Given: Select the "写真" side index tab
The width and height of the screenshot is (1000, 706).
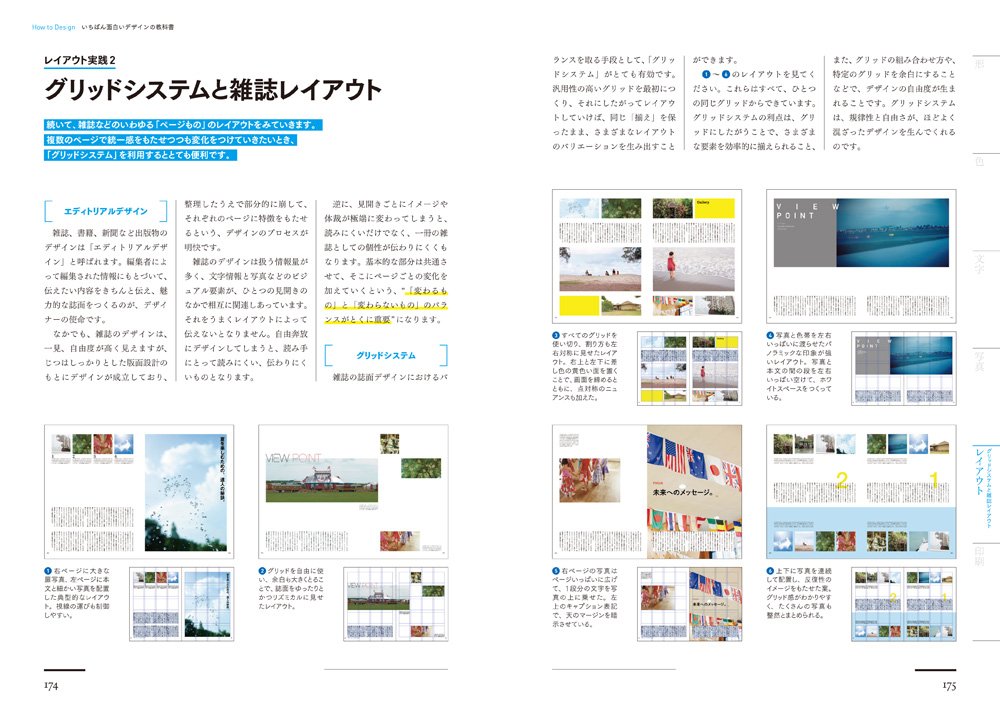Looking at the screenshot, I should 979,360.
